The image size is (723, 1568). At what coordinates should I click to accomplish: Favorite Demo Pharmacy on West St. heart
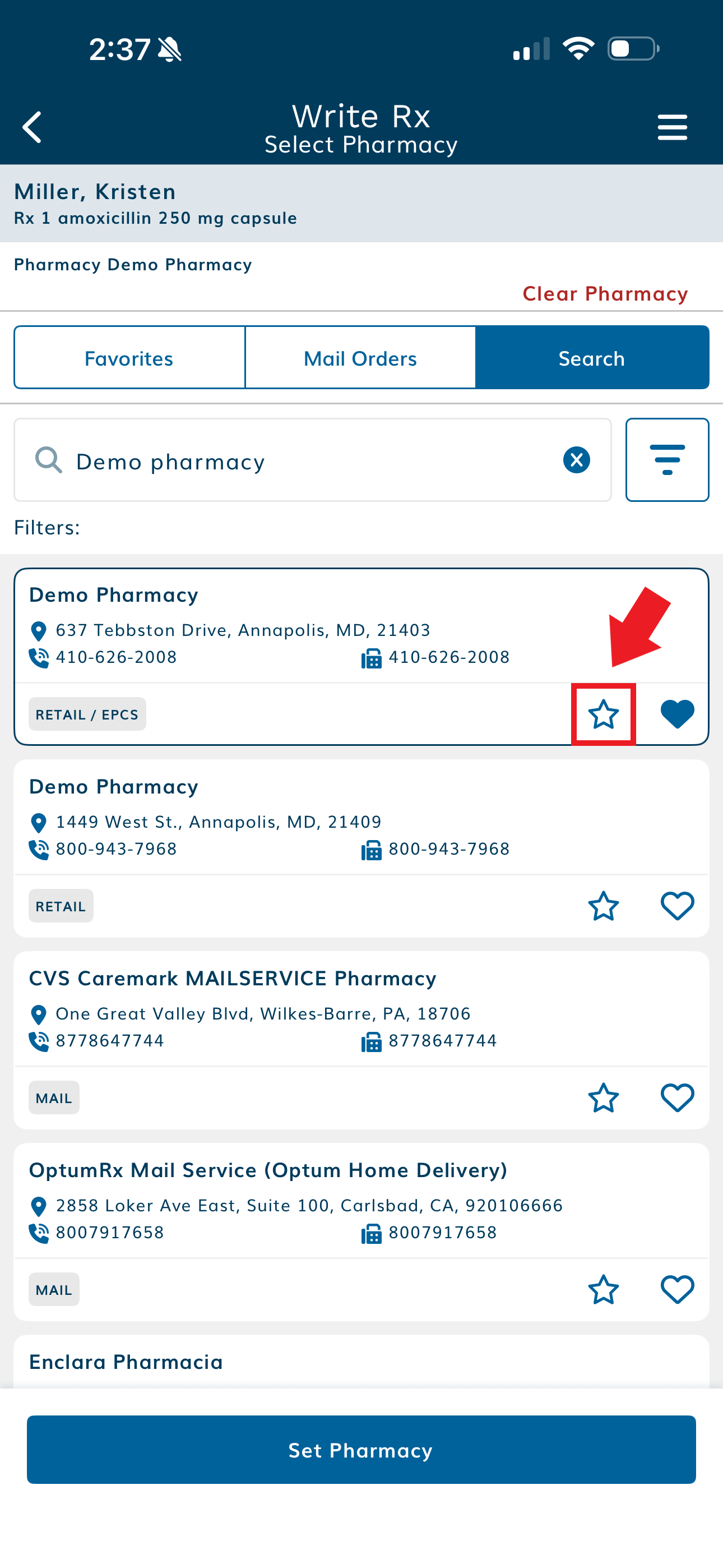click(676, 906)
